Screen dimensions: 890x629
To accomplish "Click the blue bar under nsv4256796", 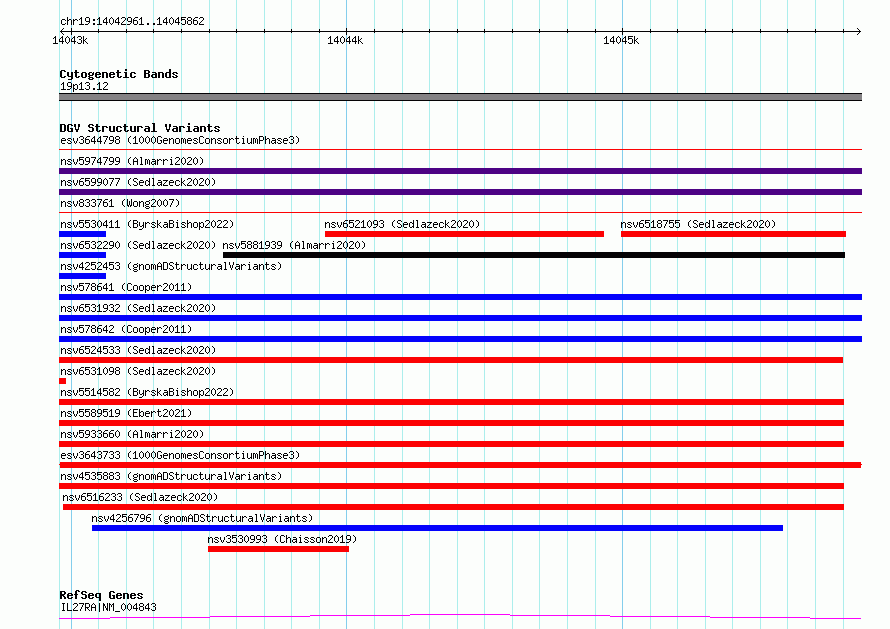I will [x=438, y=528].
